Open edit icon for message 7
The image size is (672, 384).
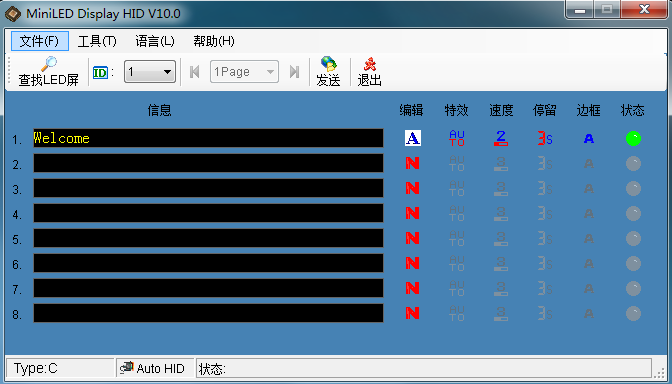point(412,288)
